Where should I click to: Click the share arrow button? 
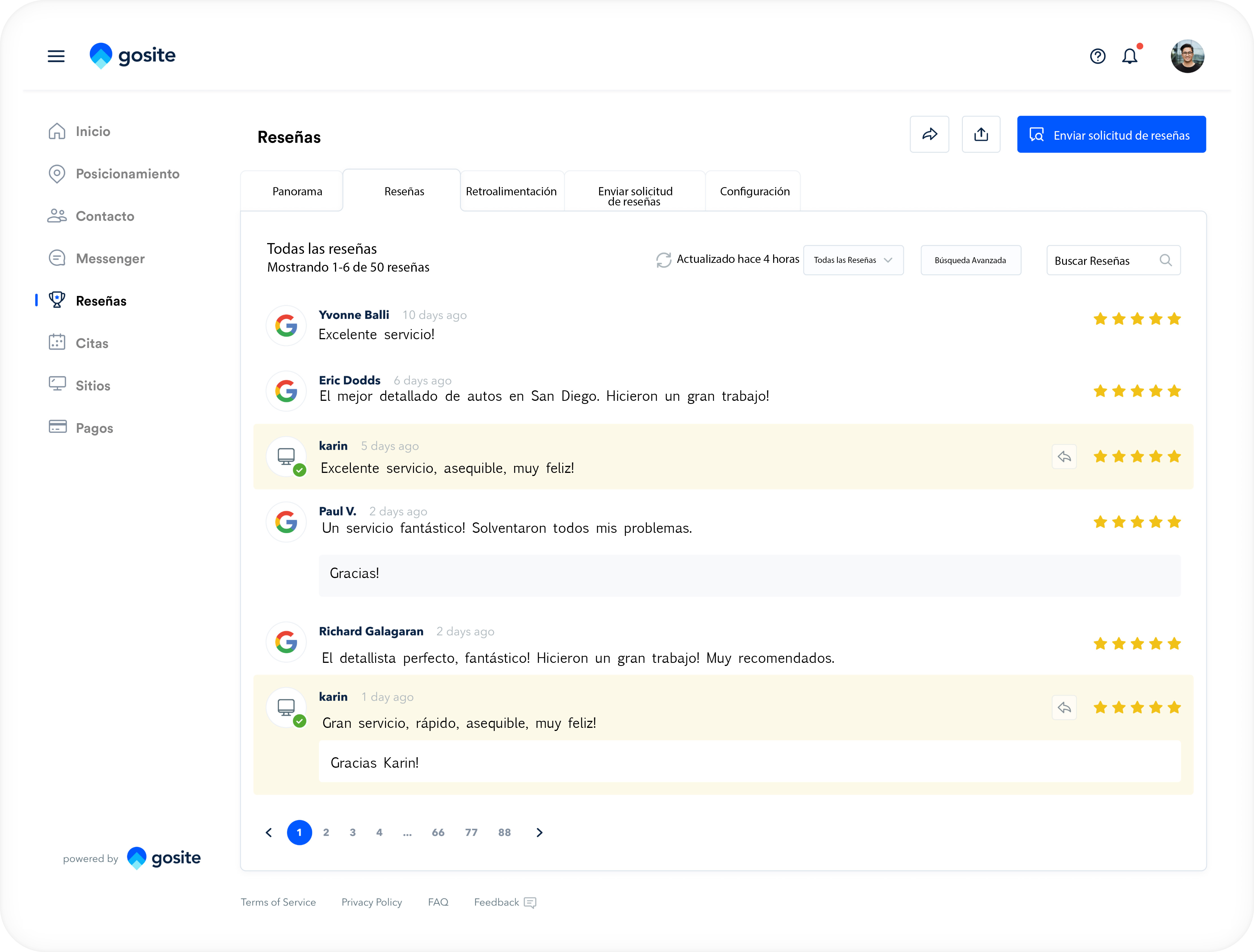(929, 134)
